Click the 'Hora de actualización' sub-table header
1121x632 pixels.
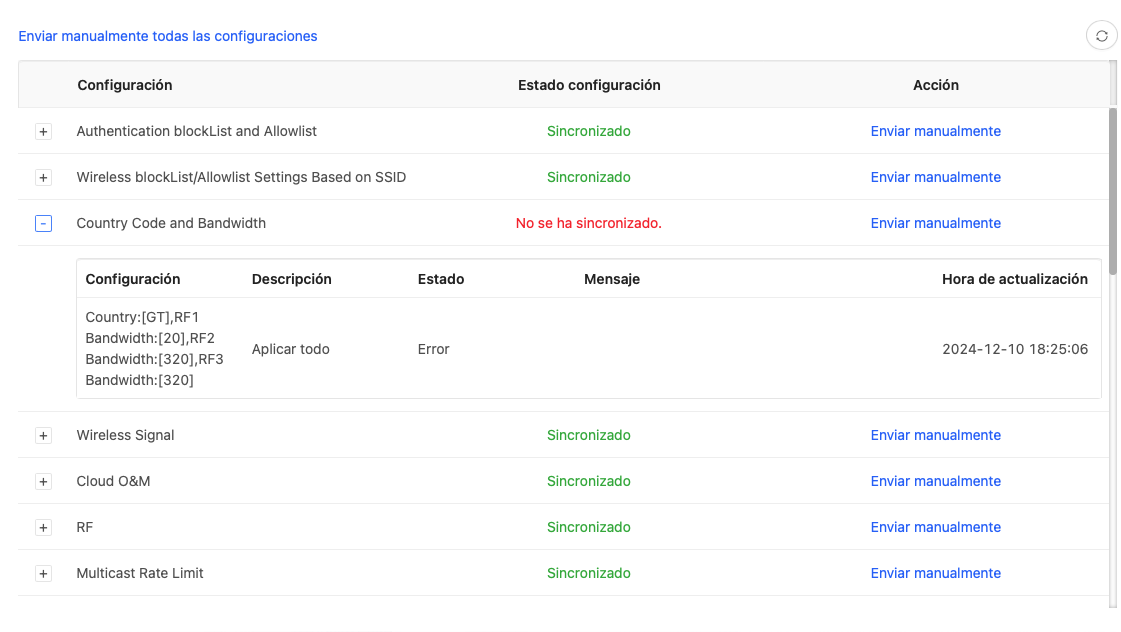pos(1014,279)
